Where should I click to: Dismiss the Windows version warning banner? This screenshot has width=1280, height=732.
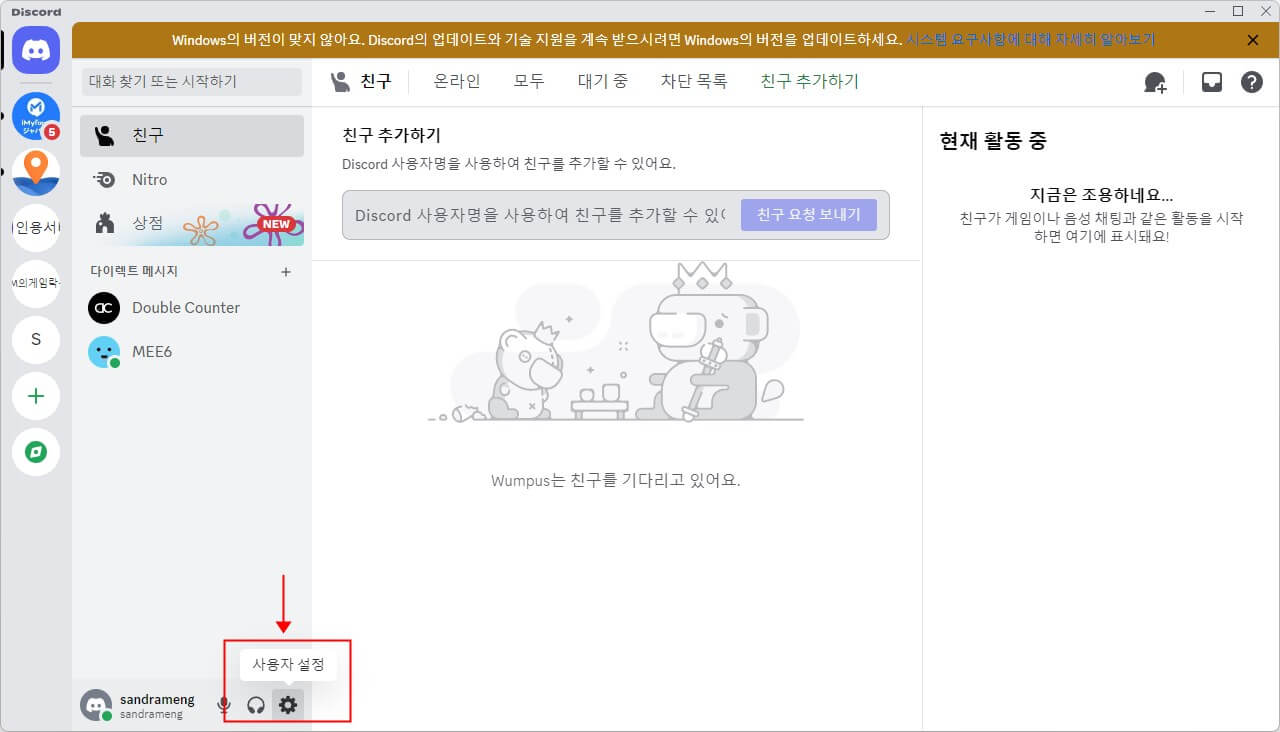(x=1252, y=40)
